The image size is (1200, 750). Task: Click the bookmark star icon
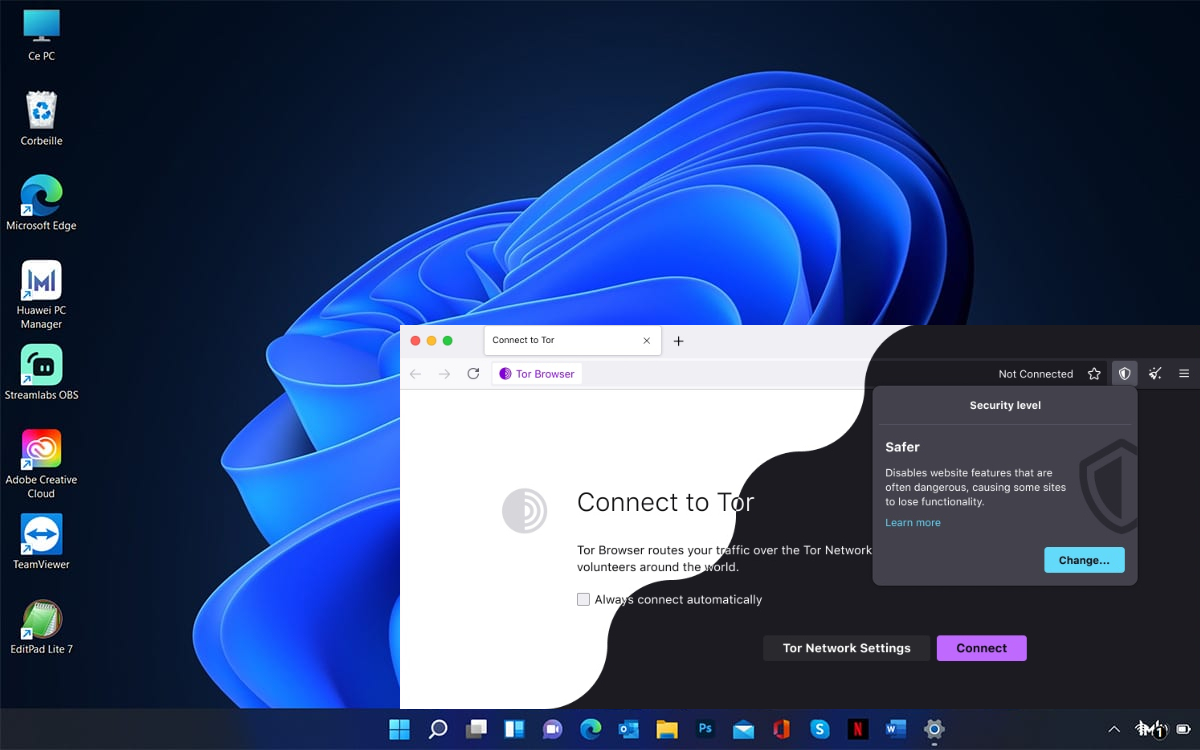pos(1094,374)
